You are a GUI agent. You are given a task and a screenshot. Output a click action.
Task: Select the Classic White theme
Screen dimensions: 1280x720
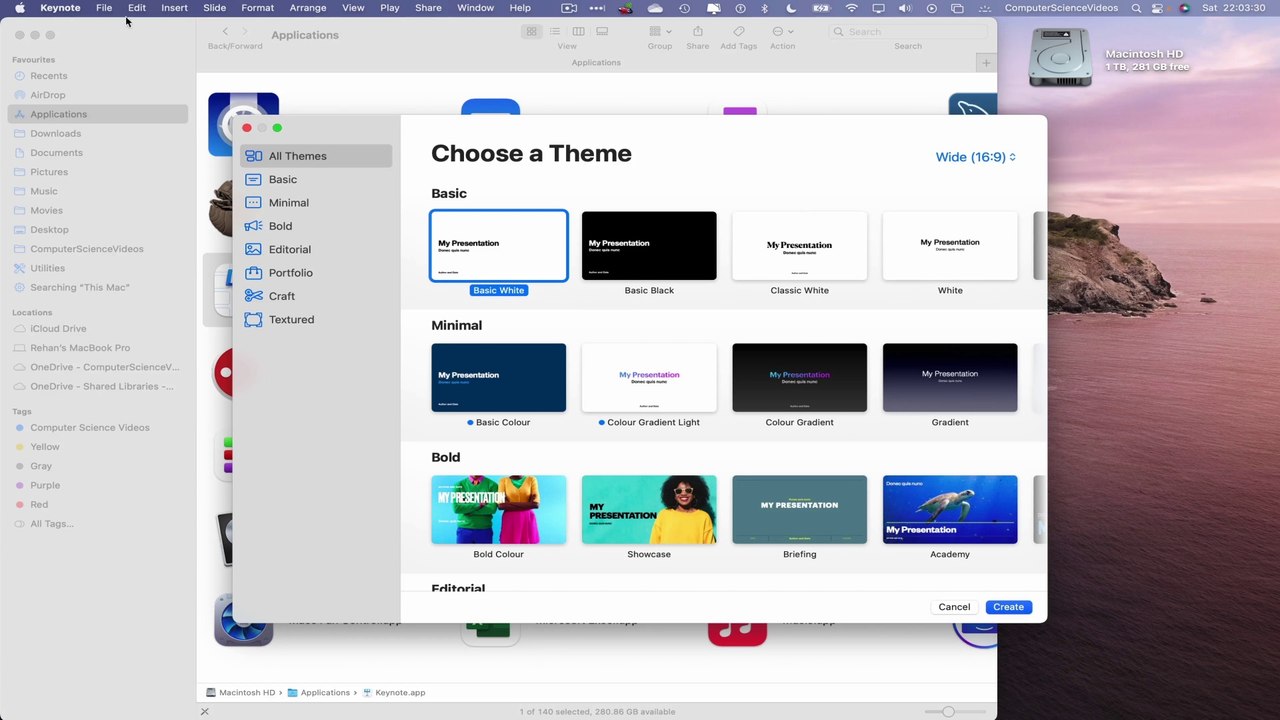(x=799, y=246)
